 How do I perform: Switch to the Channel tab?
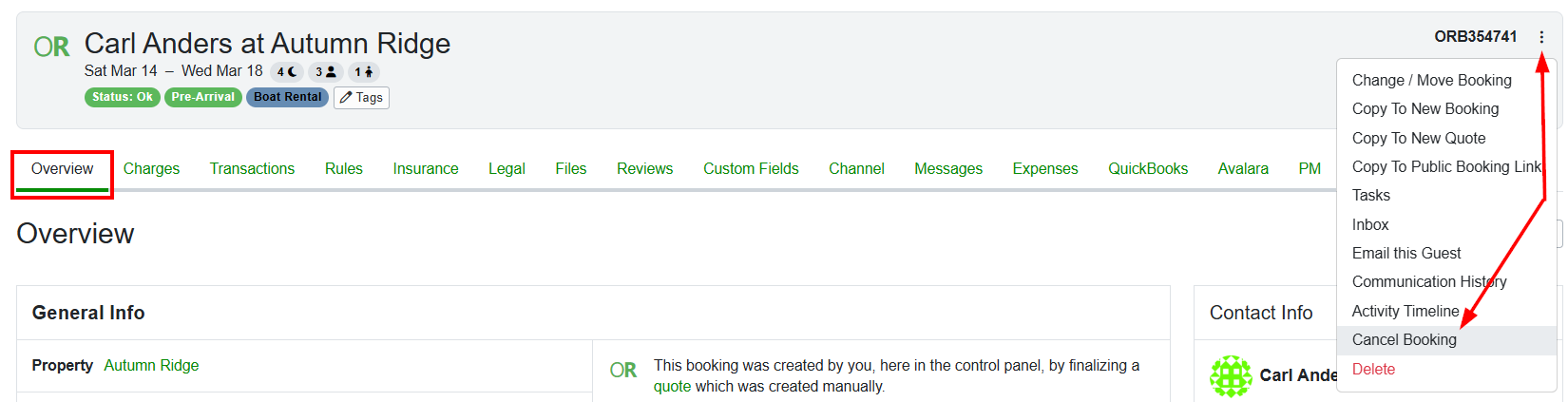[856, 169]
